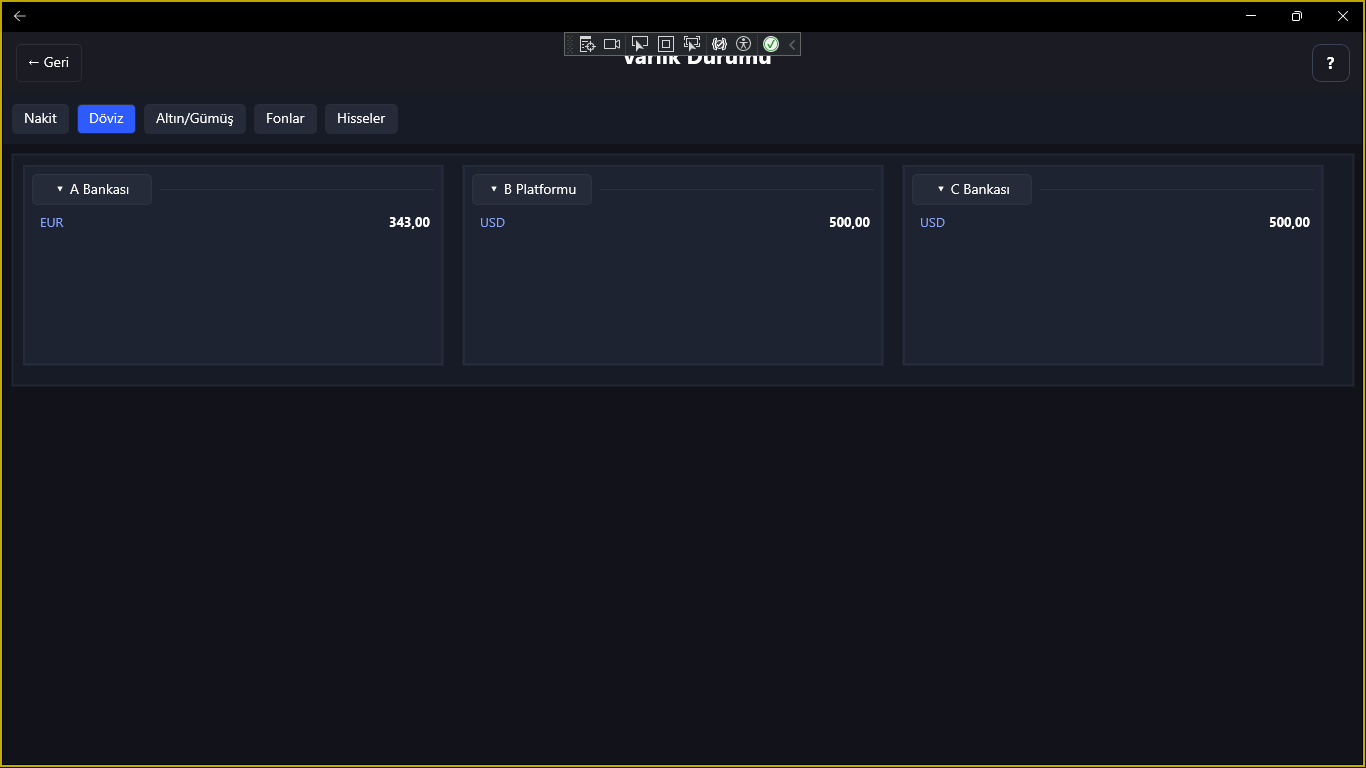This screenshot has height=768, width=1366.
Task: Collapse the A Bankası group
Action: click(x=92, y=189)
